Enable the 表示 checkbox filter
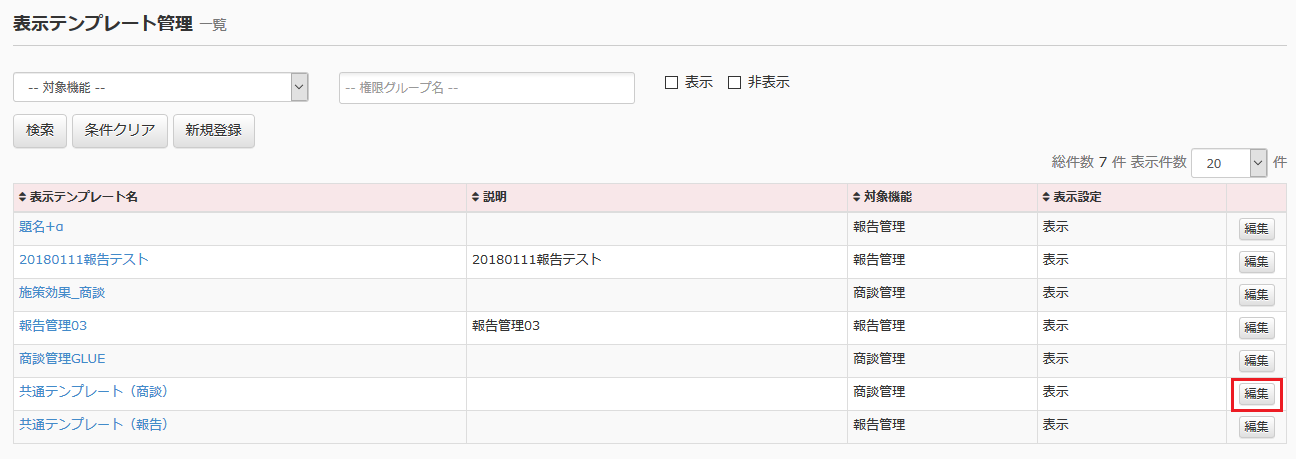 672,83
